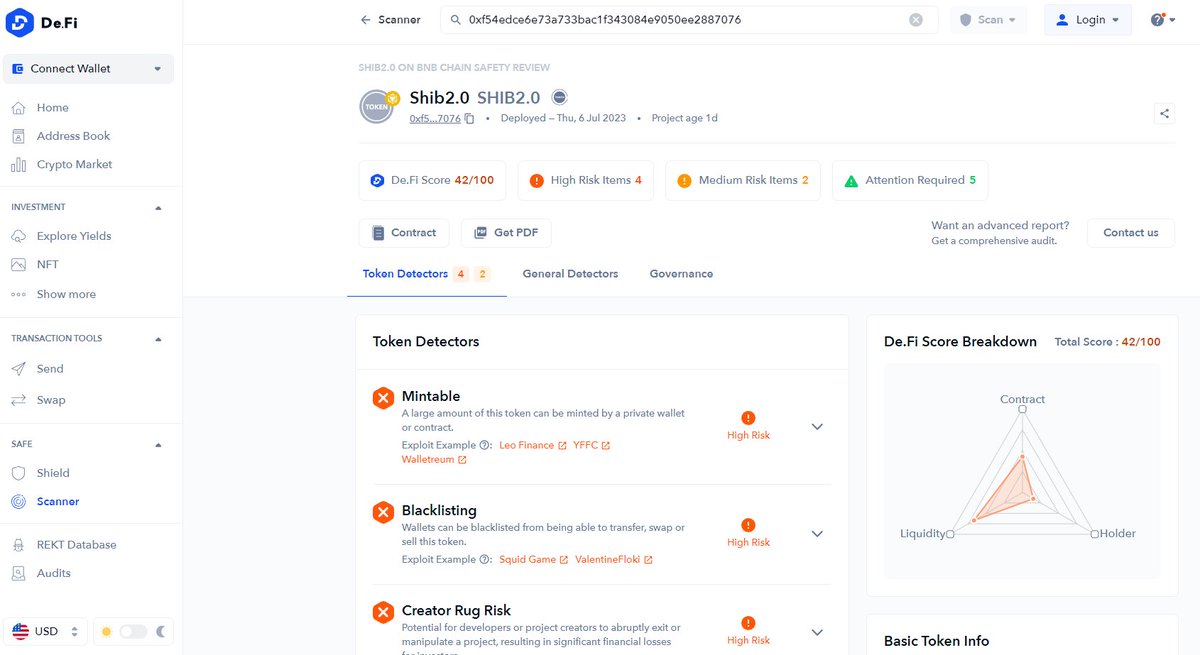Open the Send tool

click(x=50, y=369)
